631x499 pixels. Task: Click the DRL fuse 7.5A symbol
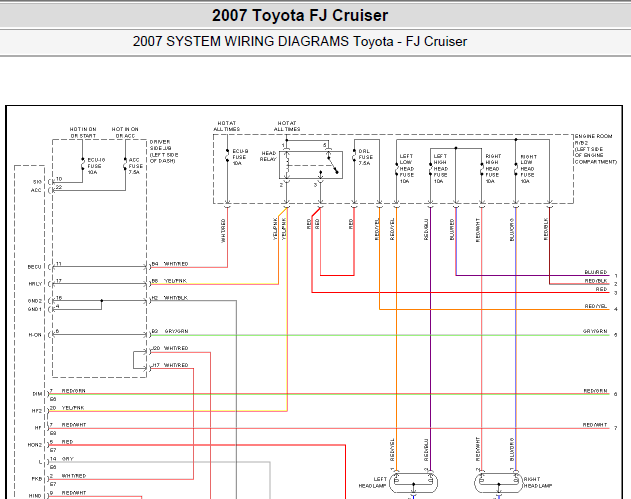354,156
